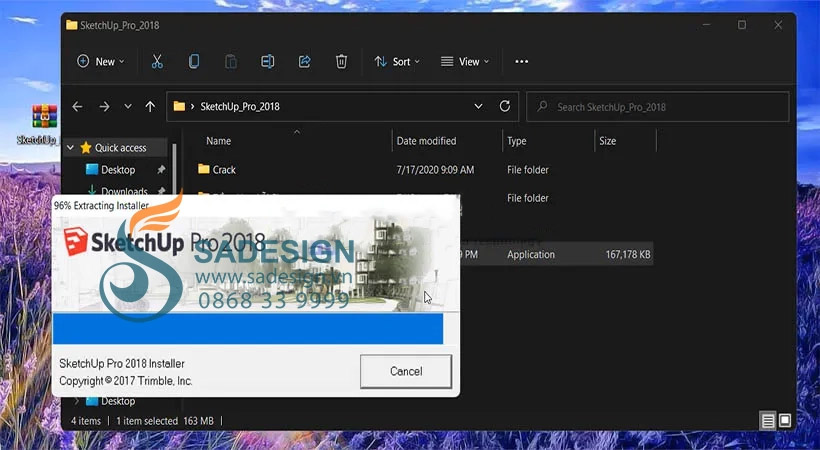Image resolution: width=820 pixels, height=450 pixels.
Task: Click the 4 items status text
Action: (86, 421)
